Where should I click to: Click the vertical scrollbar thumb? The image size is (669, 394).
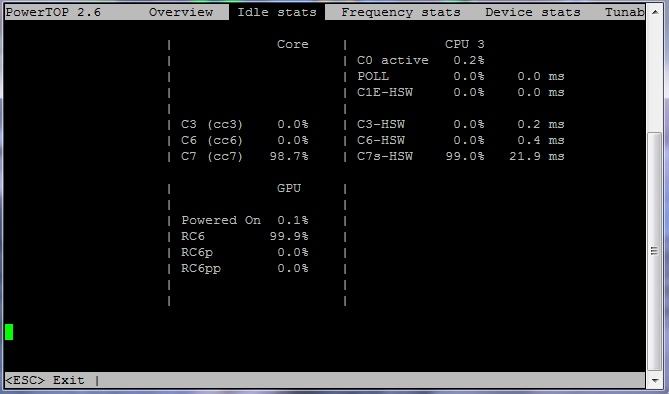(x=655, y=251)
